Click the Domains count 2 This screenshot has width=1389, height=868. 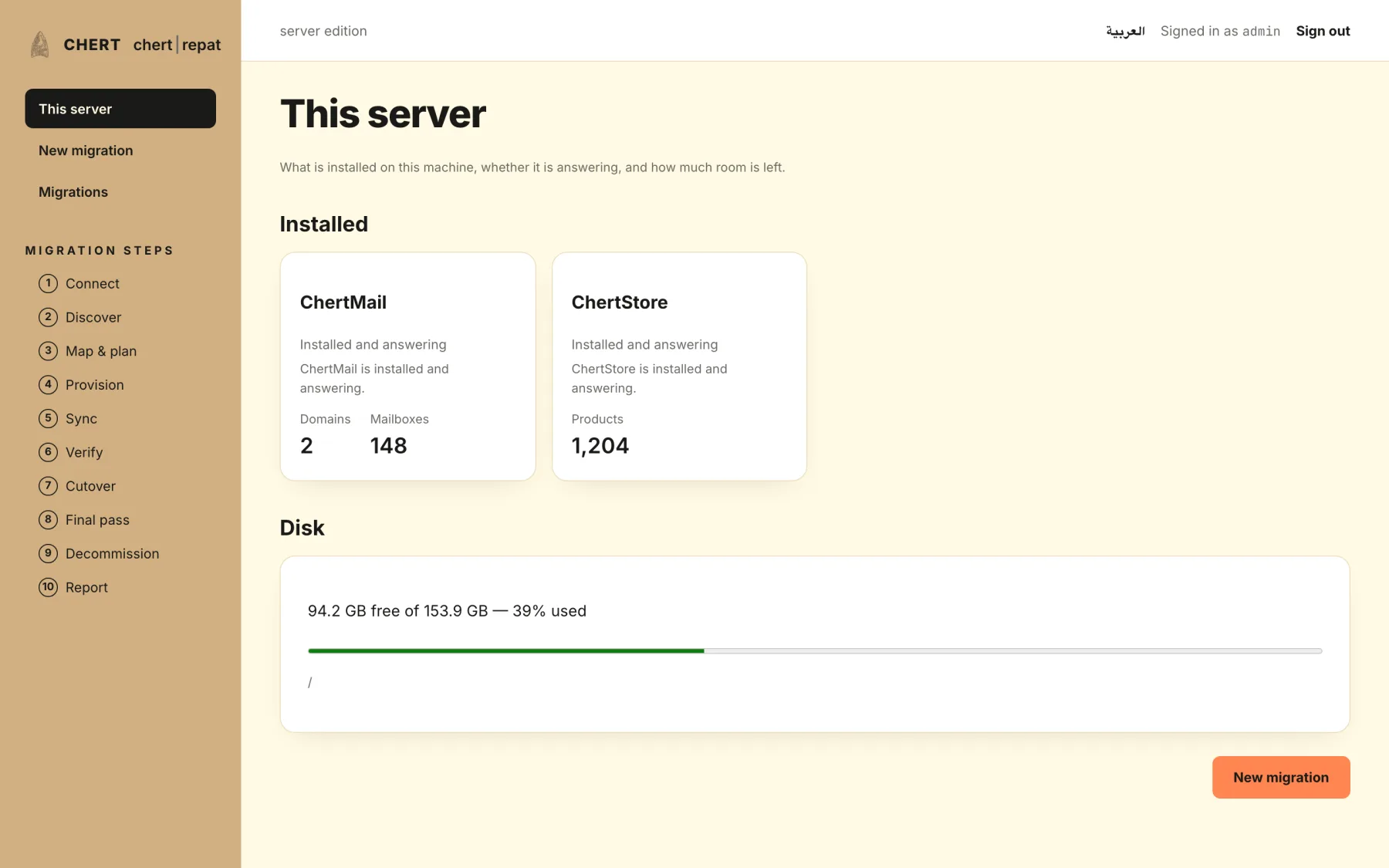[x=306, y=446]
